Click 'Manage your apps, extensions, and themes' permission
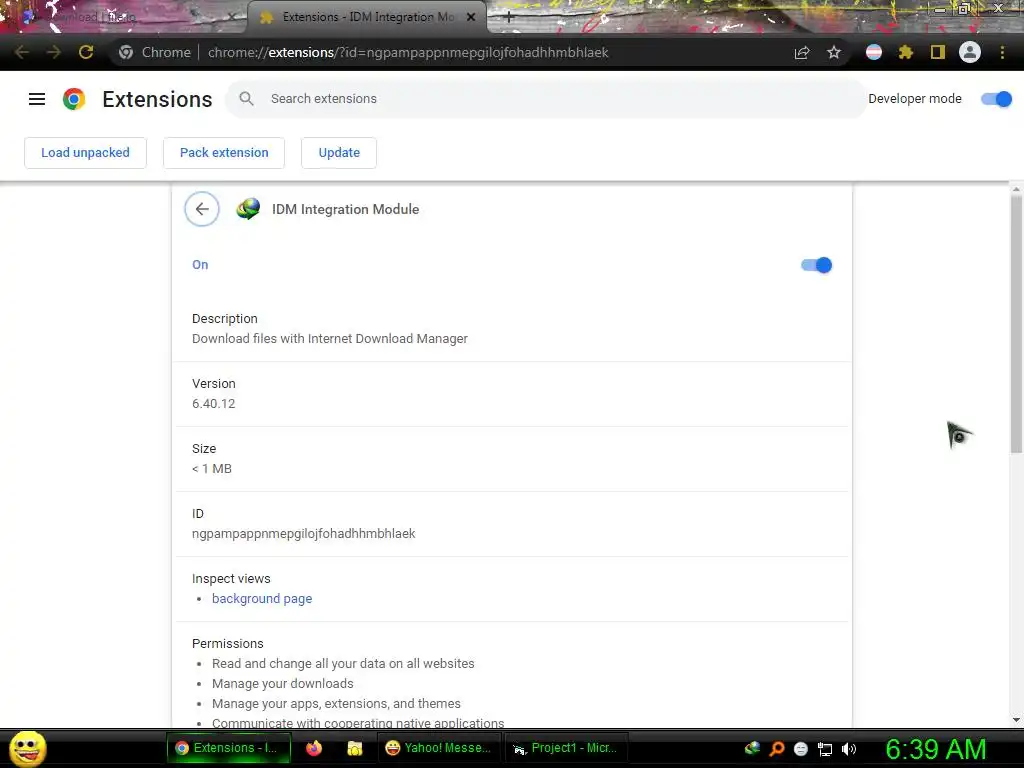 (336, 704)
